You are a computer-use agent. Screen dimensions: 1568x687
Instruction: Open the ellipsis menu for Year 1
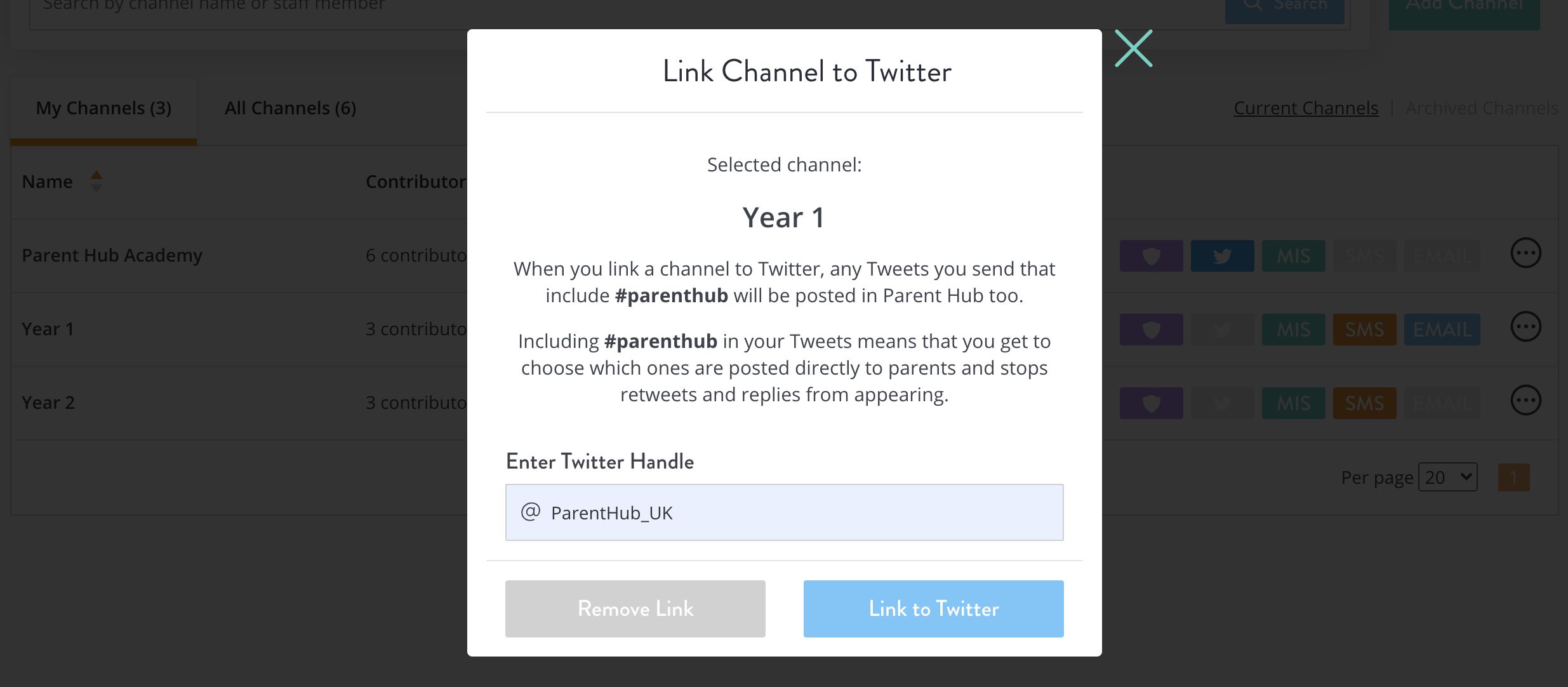click(1525, 327)
